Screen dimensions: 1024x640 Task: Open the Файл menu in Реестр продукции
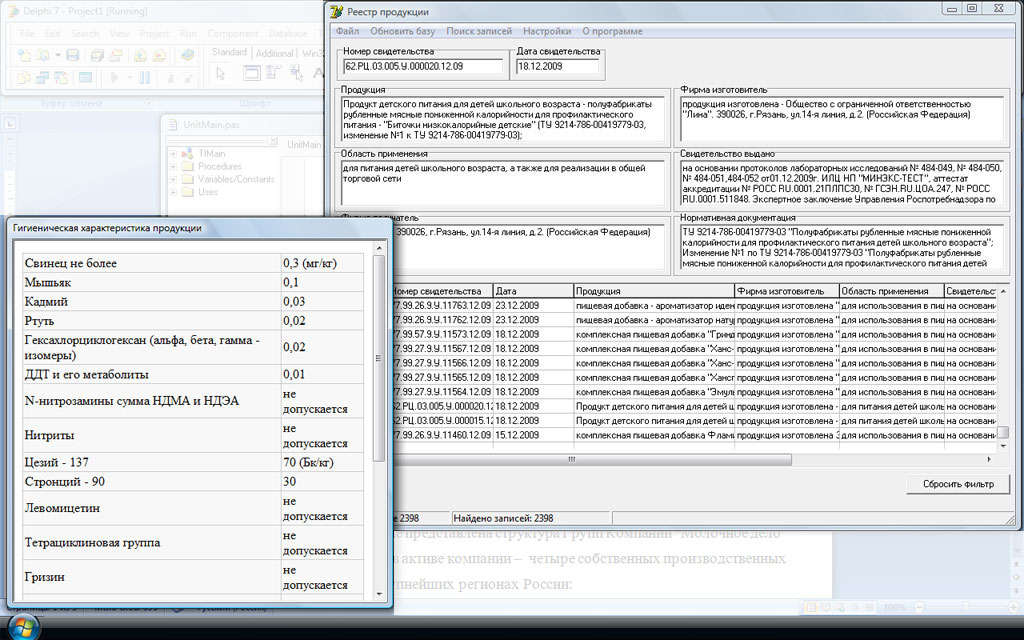pyautogui.click(x=347, y=31)
